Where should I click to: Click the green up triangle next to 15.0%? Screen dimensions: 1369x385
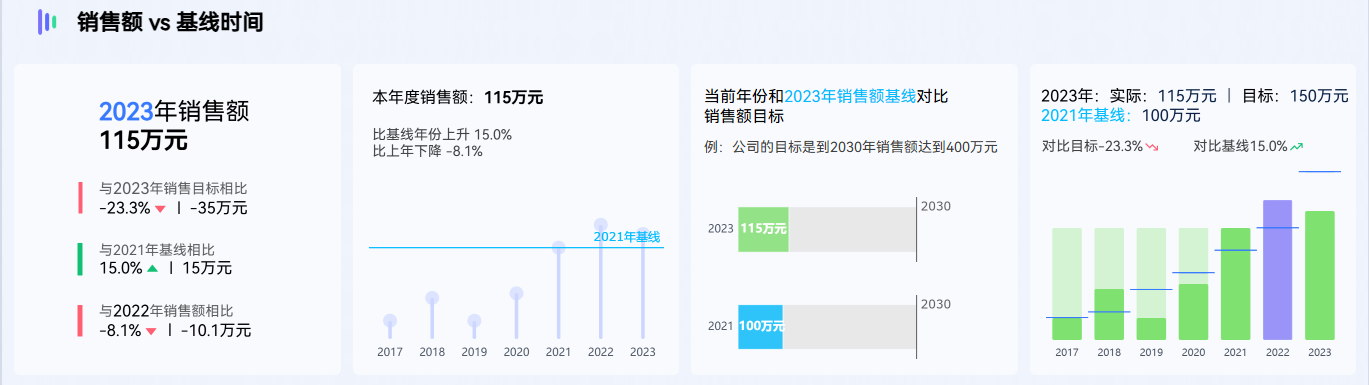[152, 269]
